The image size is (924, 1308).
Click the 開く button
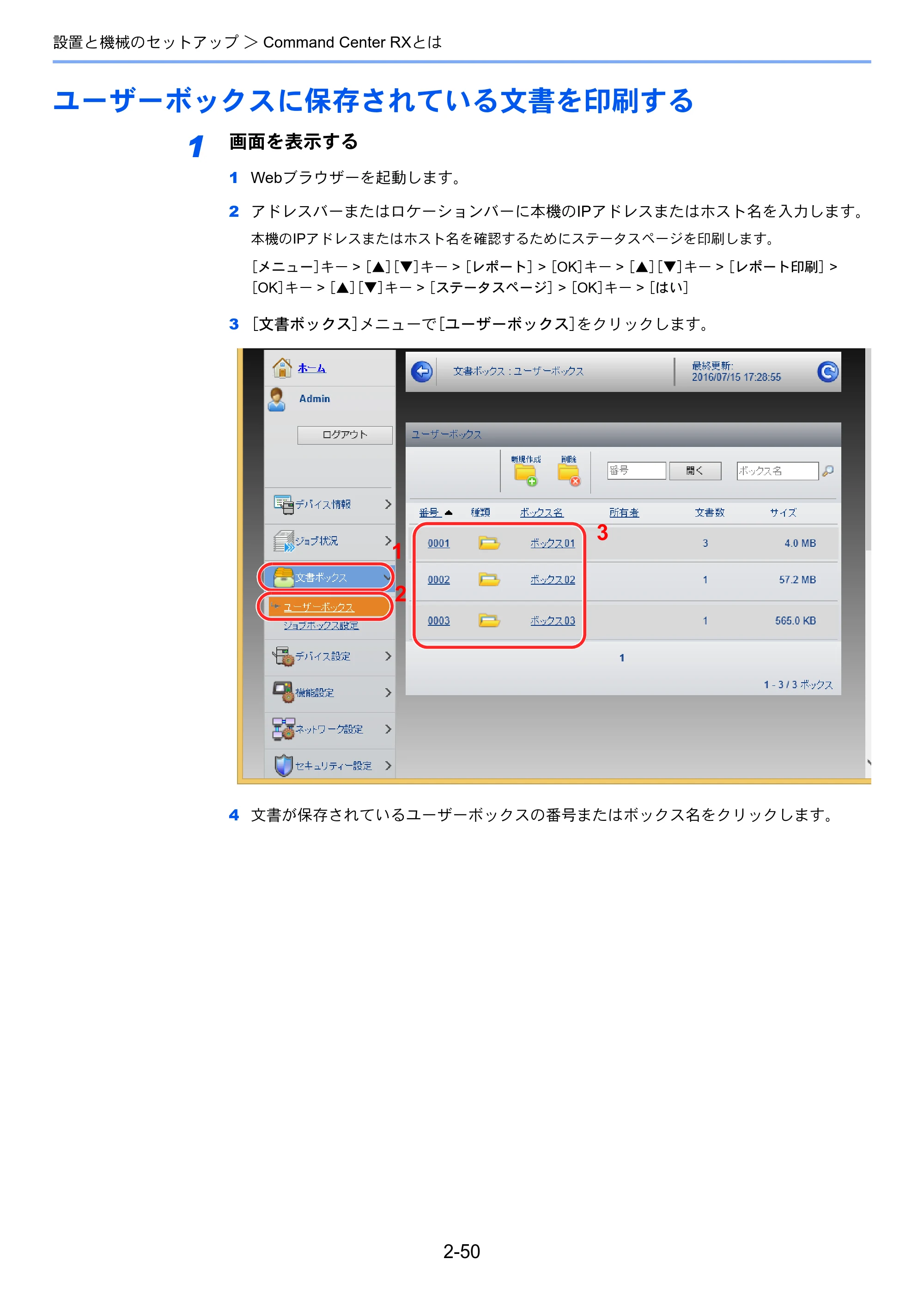(694, 471)
